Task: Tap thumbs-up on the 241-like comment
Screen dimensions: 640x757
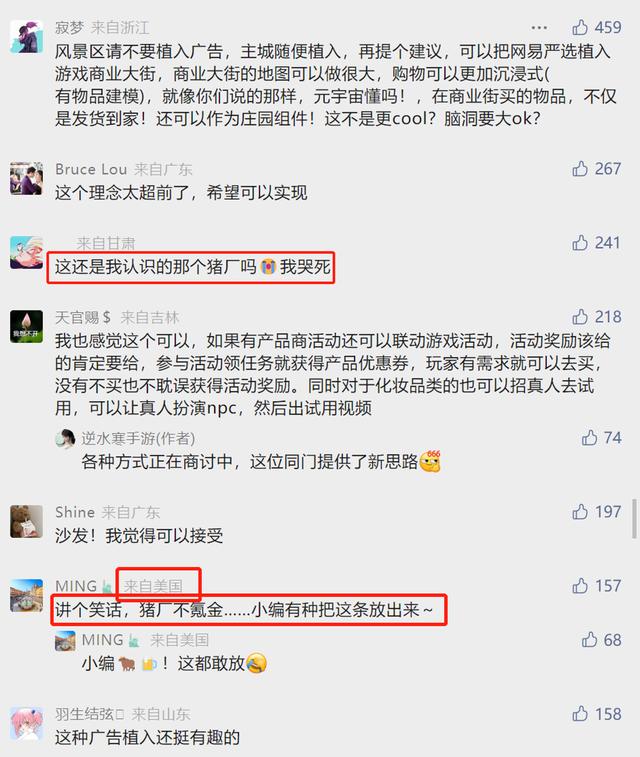Action: click(x=580, y=242)
